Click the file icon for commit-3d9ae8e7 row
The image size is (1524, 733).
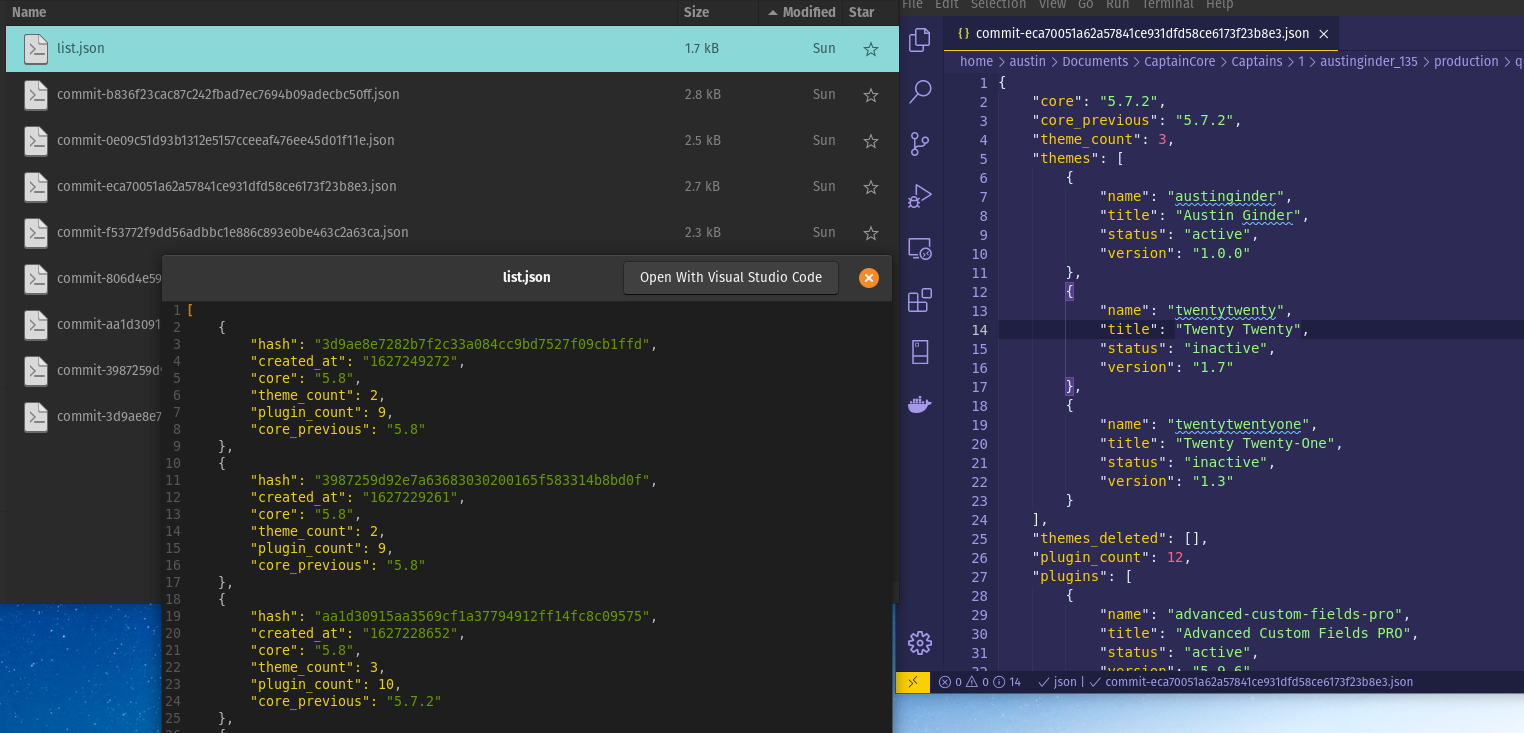[x=36, y=417]
